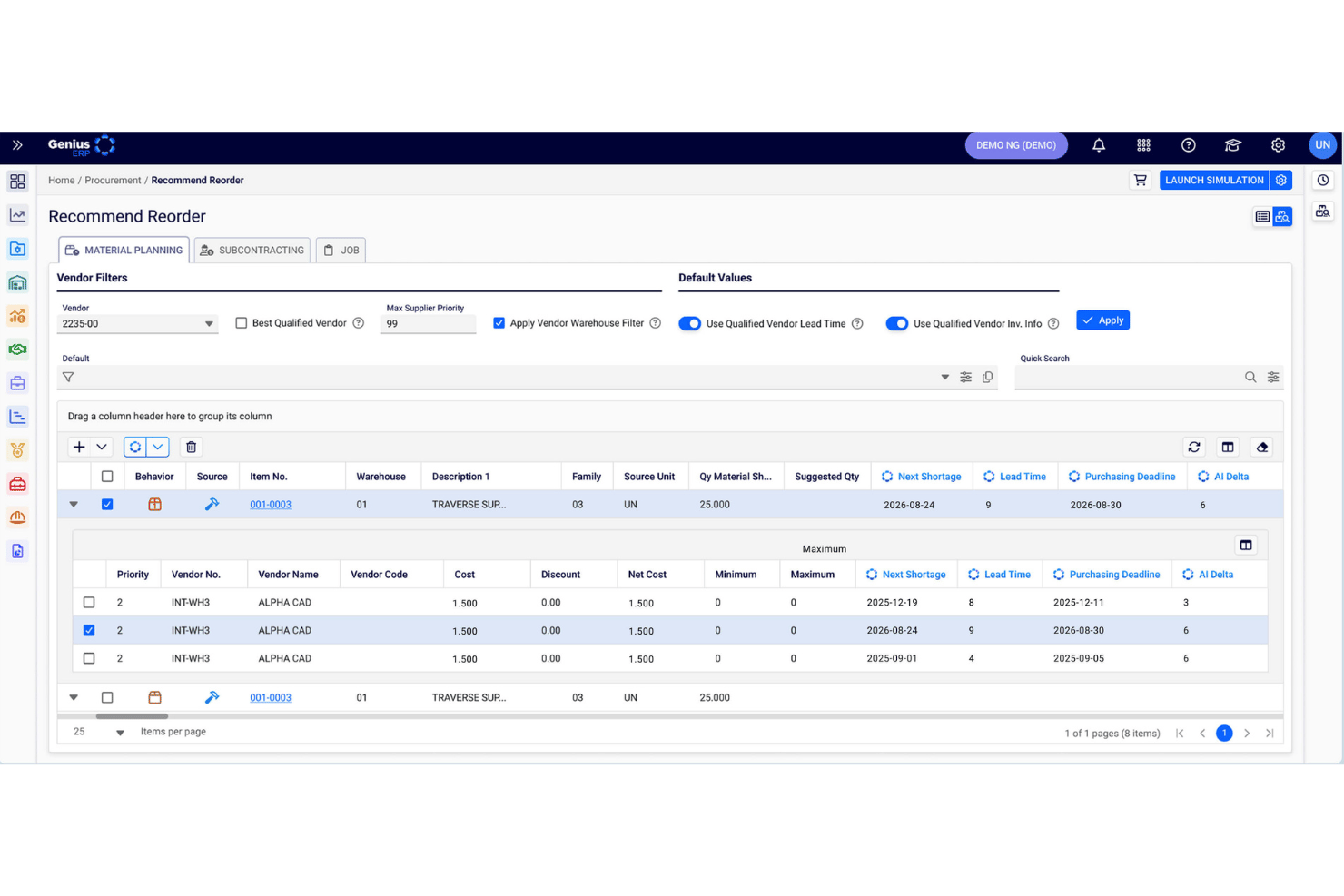Open the training graduation cap icon
1344x896 pixels.
(1232, 145)
